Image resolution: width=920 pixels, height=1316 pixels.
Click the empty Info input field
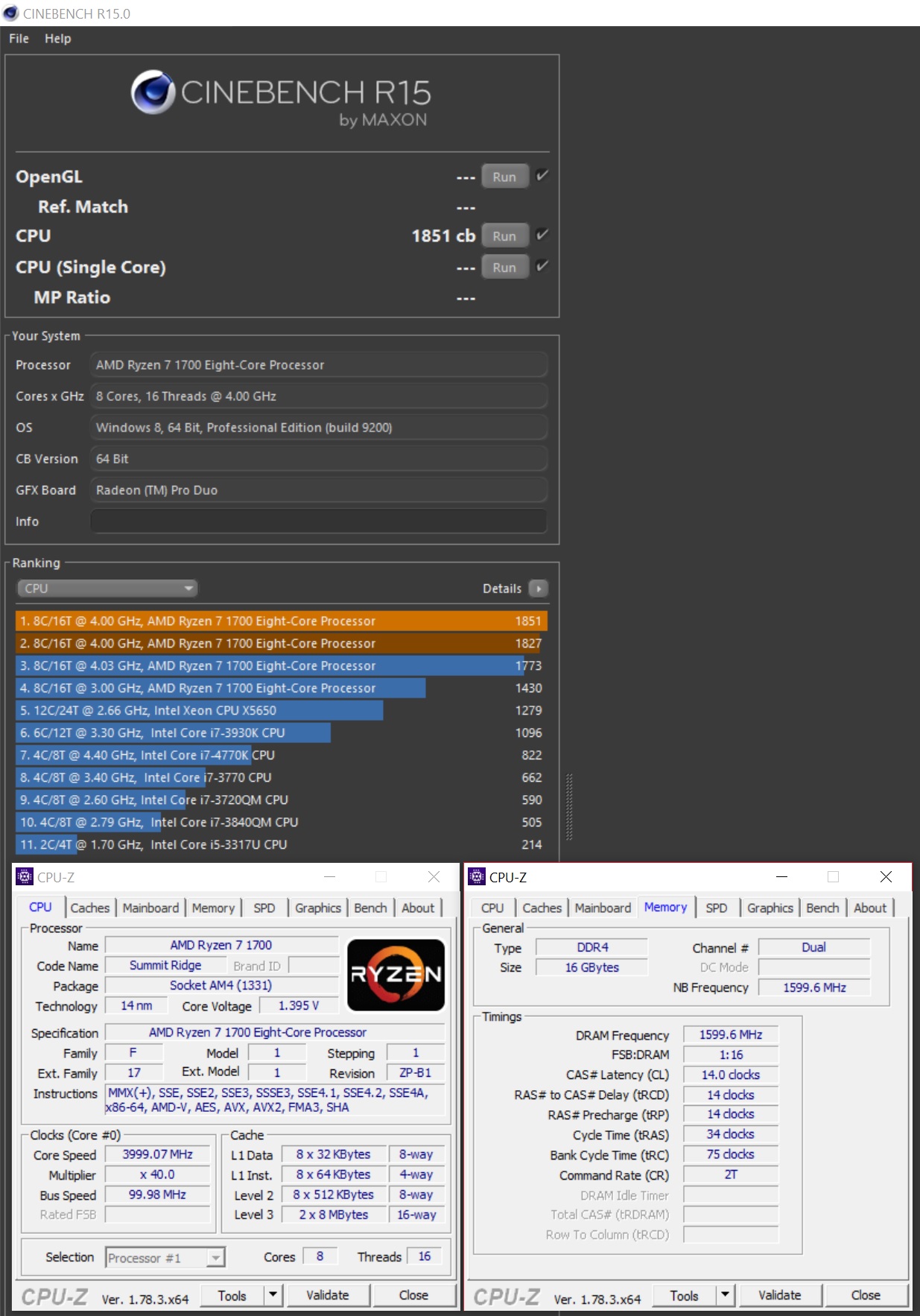[x=319, y=522]
